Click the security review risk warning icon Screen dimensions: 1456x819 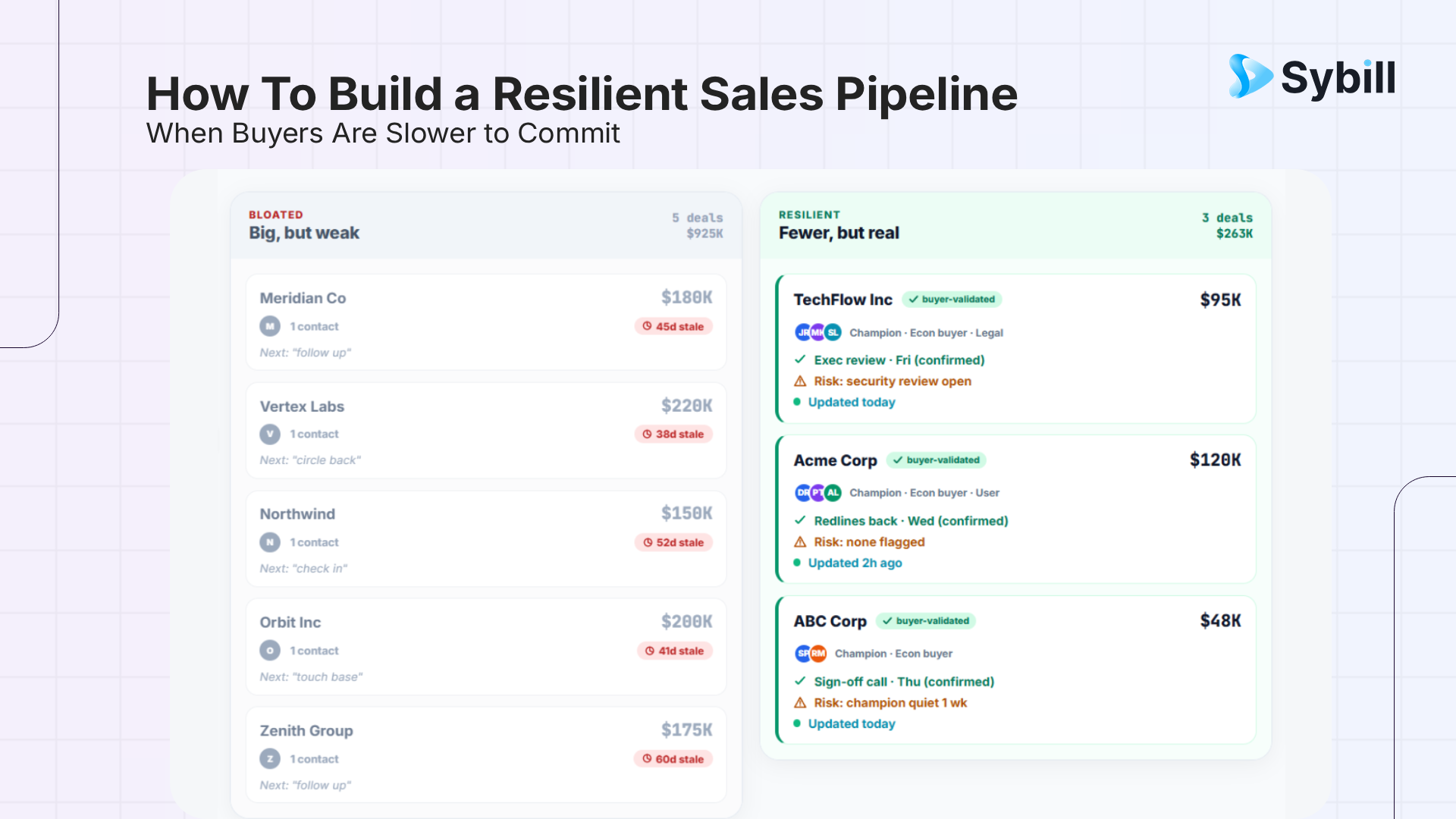click(x=800, y=381)
